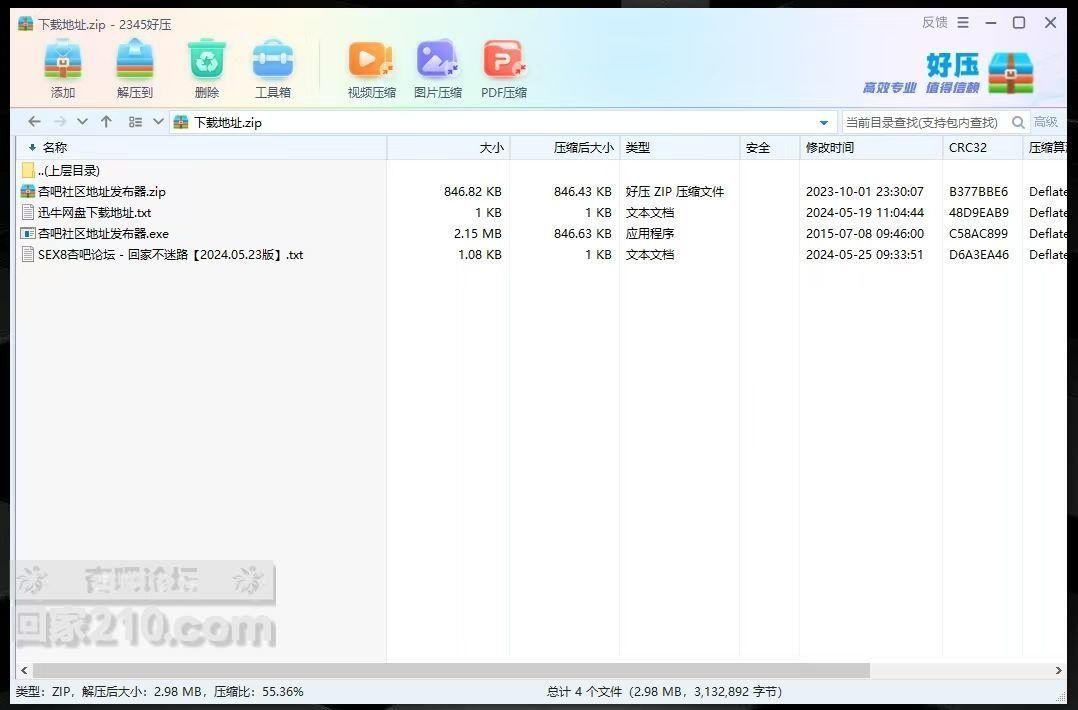Click the status bar 压缩比 55.36% text
Viewport: 1078px width, 710px height.
click(258, 691)
